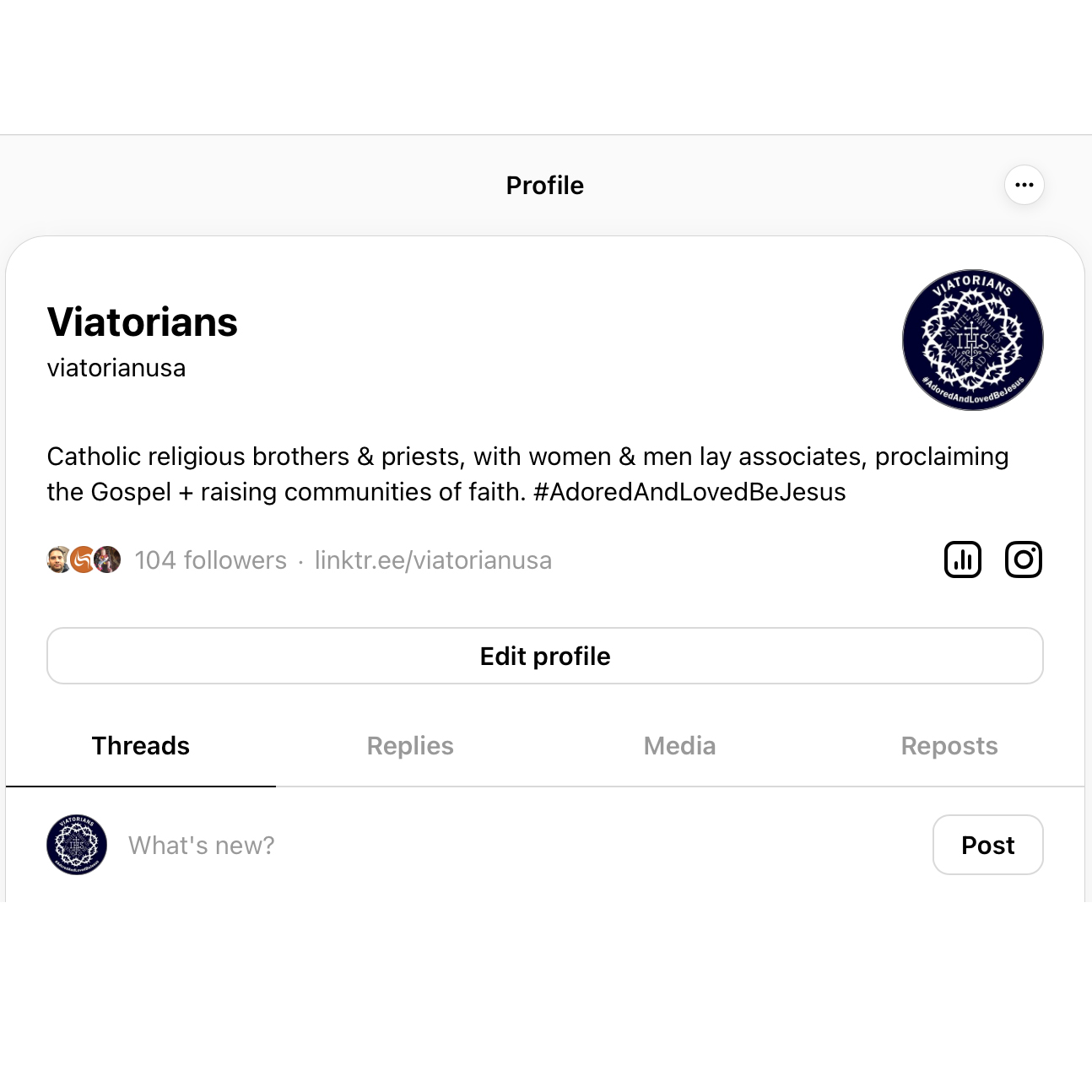Switch to the Replies tab
Screen dimensions: 1092x1092
(x=410, y=746)
